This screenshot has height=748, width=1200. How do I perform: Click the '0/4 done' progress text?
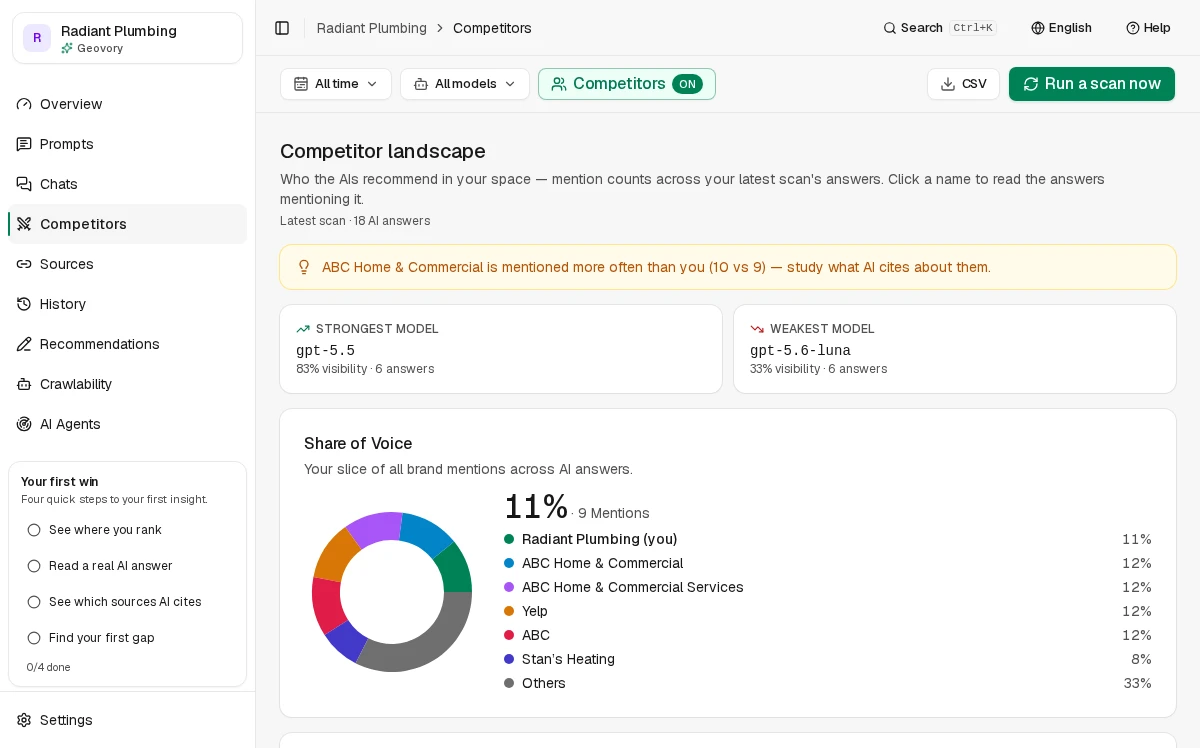[x=48, y=667]
